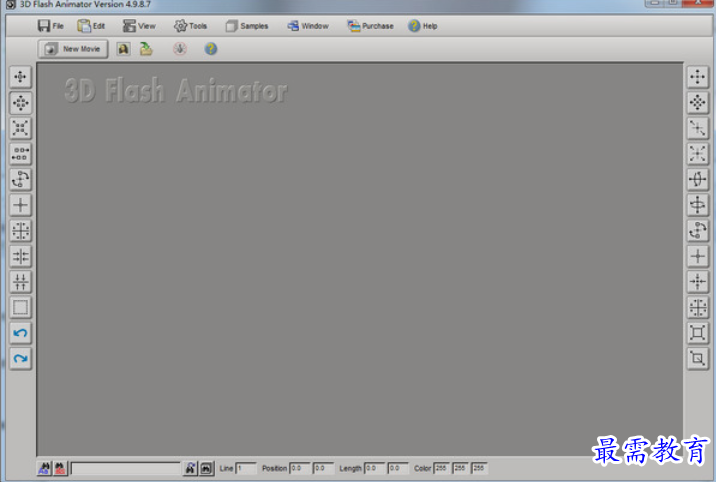Choose the diagonal scale arrows tool in left toolbar
Viewport: 716px width, 482px height.
[x=21, y=128]
